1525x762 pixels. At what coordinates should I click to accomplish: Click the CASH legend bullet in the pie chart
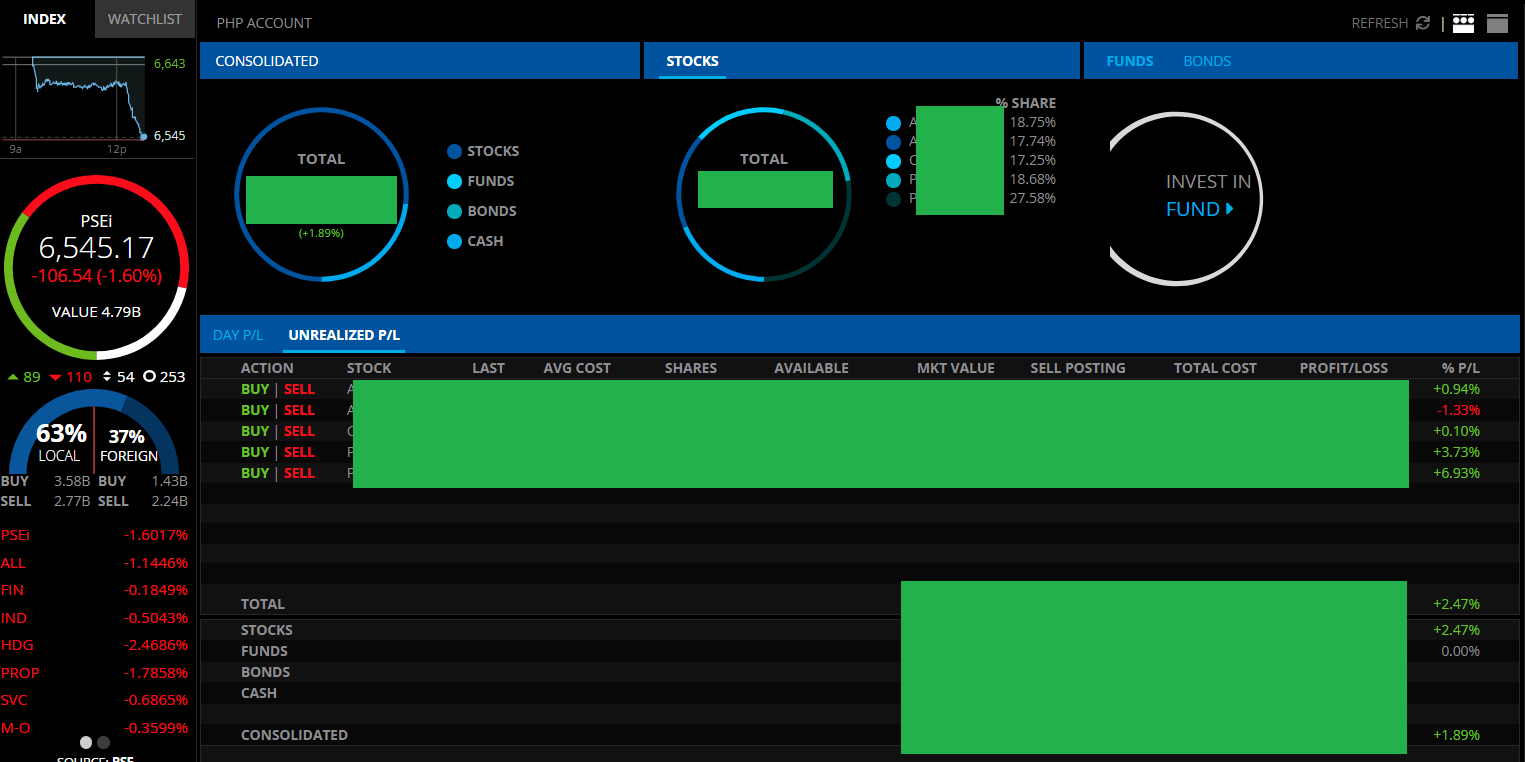(x=452, y=241)
